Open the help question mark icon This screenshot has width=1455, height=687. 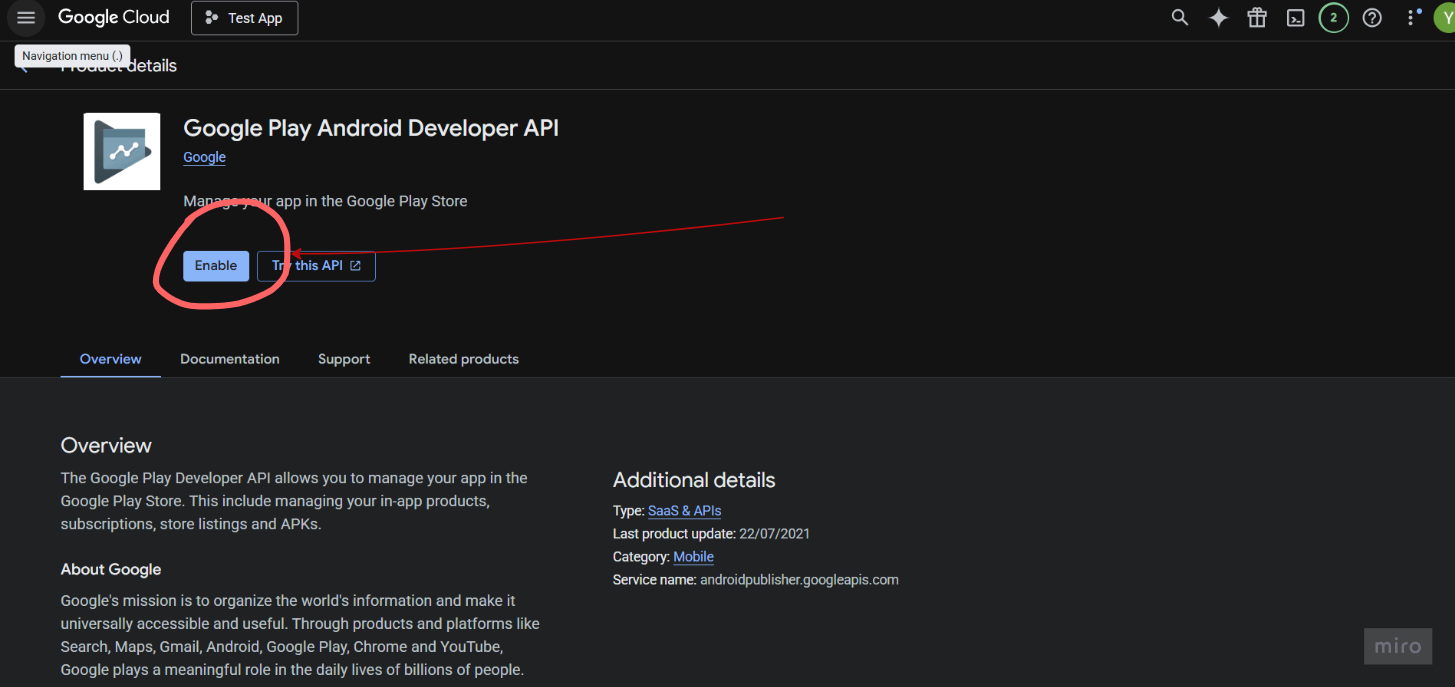1372,18
